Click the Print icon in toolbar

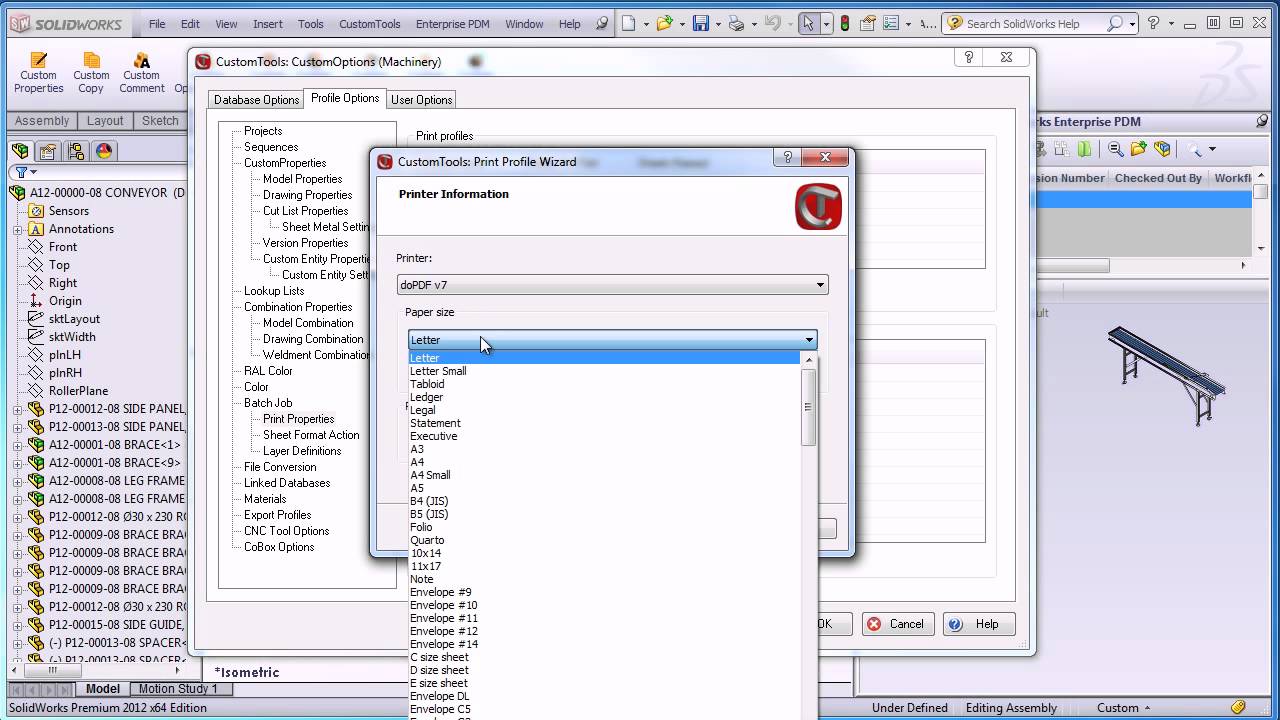736,23
